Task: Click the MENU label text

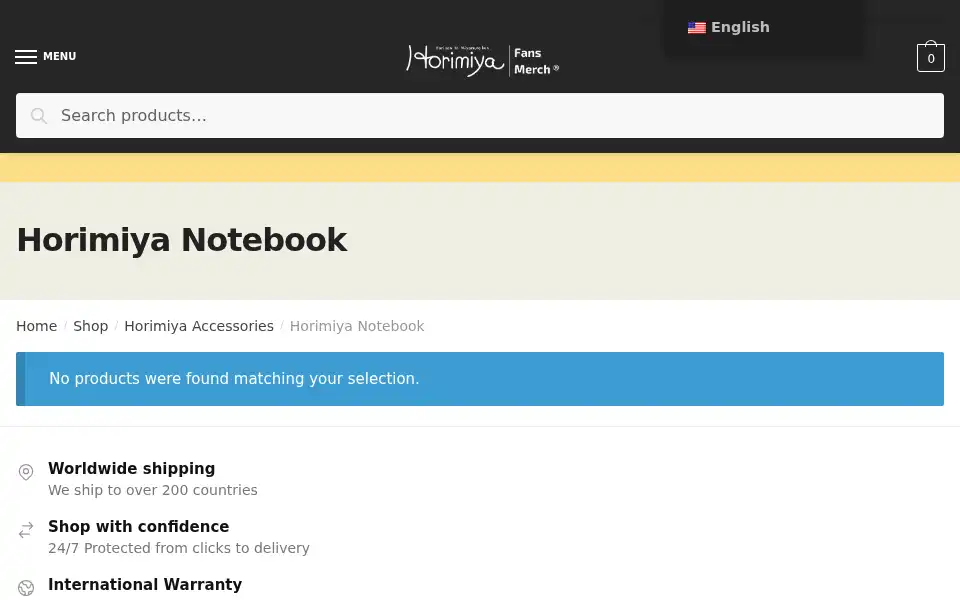Action: [59, 56]
